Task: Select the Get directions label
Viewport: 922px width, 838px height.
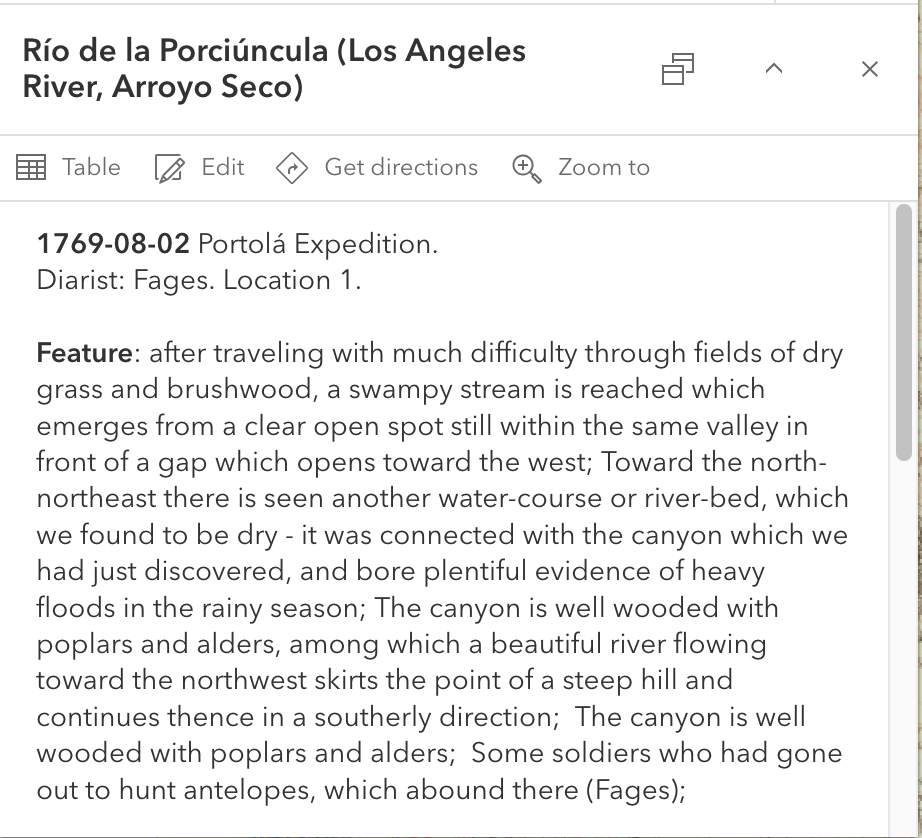Action: click(x=401, y=168)
